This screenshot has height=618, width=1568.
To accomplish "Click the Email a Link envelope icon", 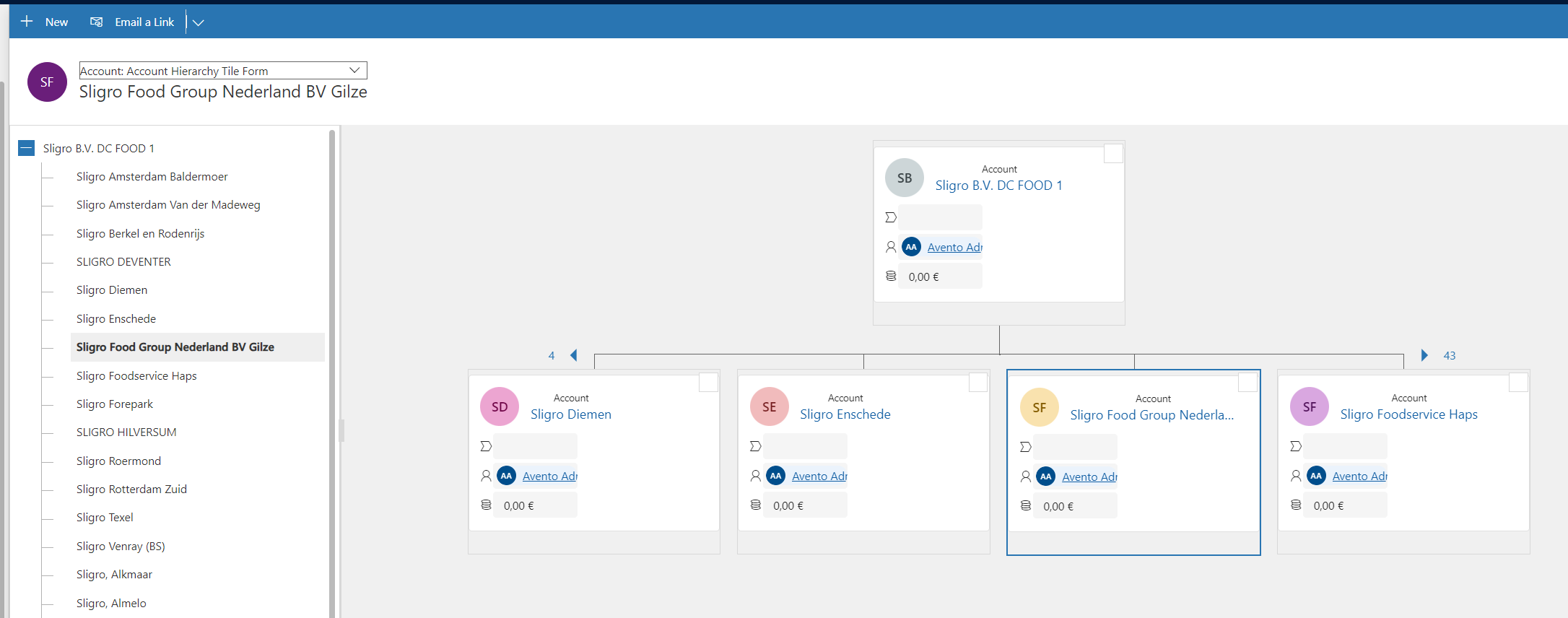I will point(96,22).
